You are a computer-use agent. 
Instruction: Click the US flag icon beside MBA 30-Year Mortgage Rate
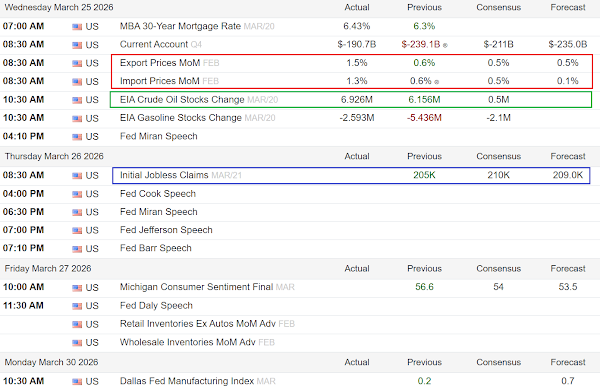coord(77,27)
